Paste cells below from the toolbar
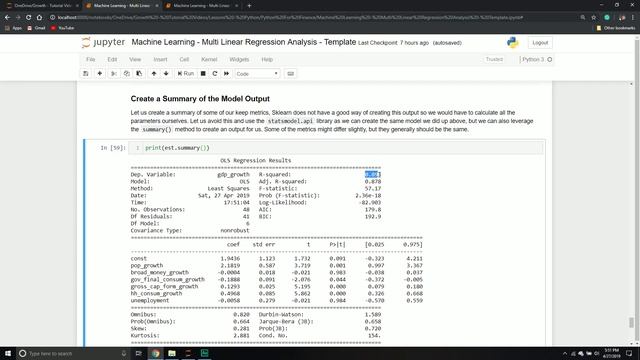This screenshot has height=360, width=640. click(x=139, y=73)
